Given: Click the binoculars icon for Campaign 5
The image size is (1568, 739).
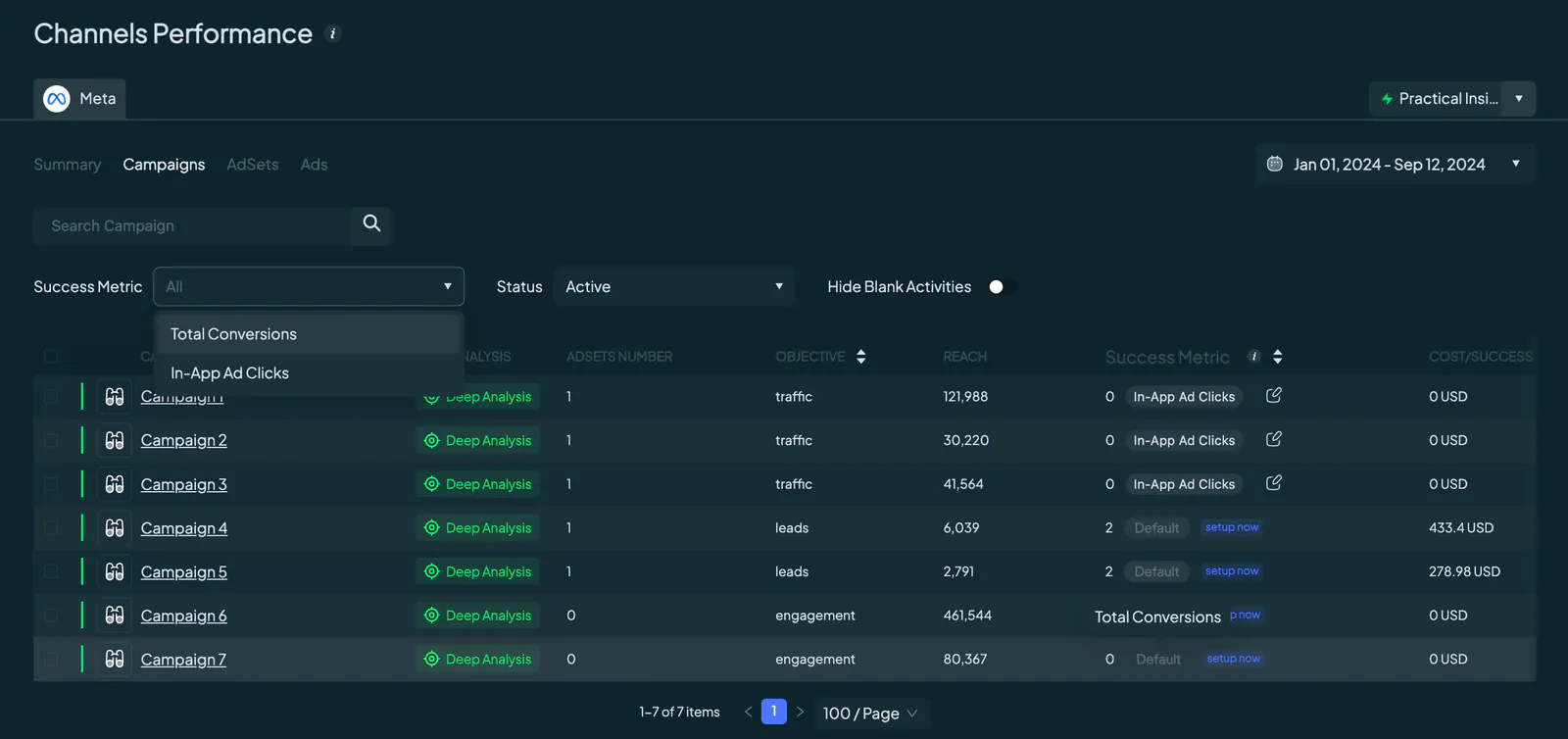Looking at the screenshot, I should coord(115,571).
